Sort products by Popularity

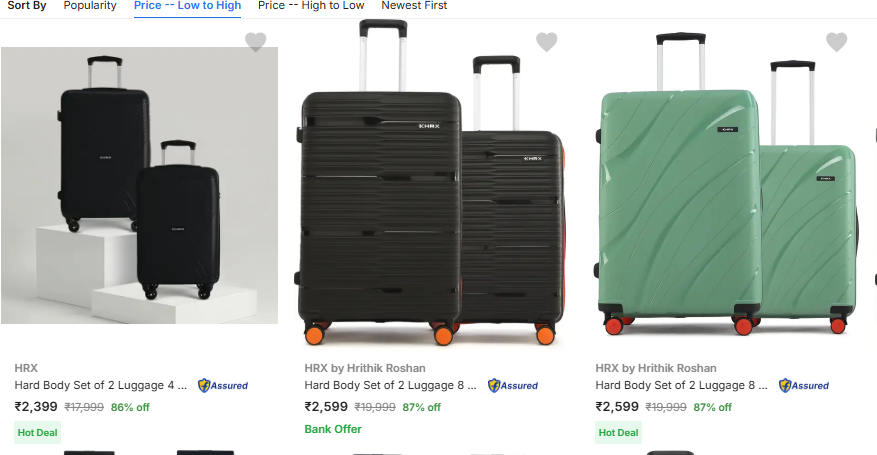[90, 6]
